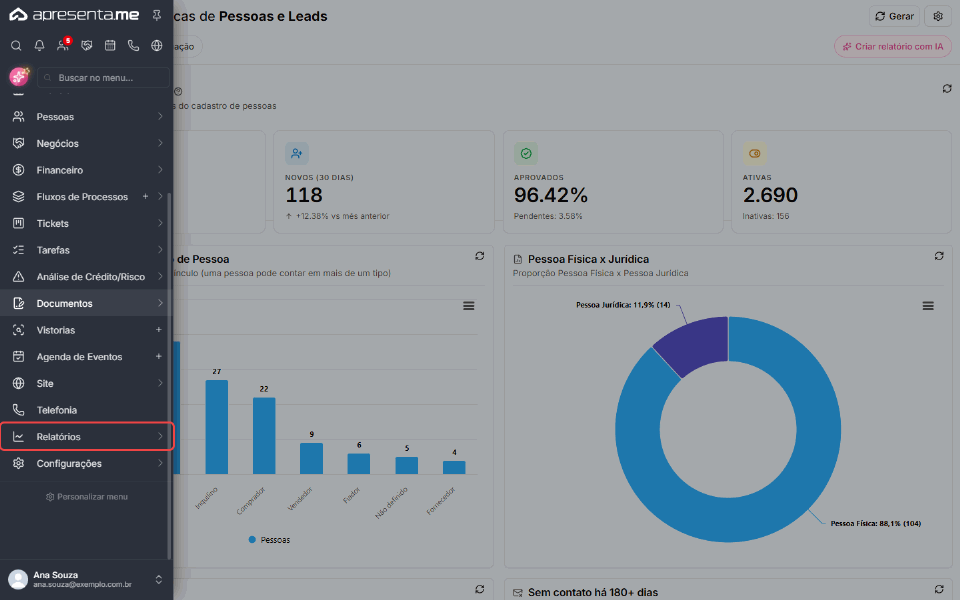The height and width of the screenshot is (600, 960).
Task: Open the Documentos menu item
Action: (x=86, y=303)
